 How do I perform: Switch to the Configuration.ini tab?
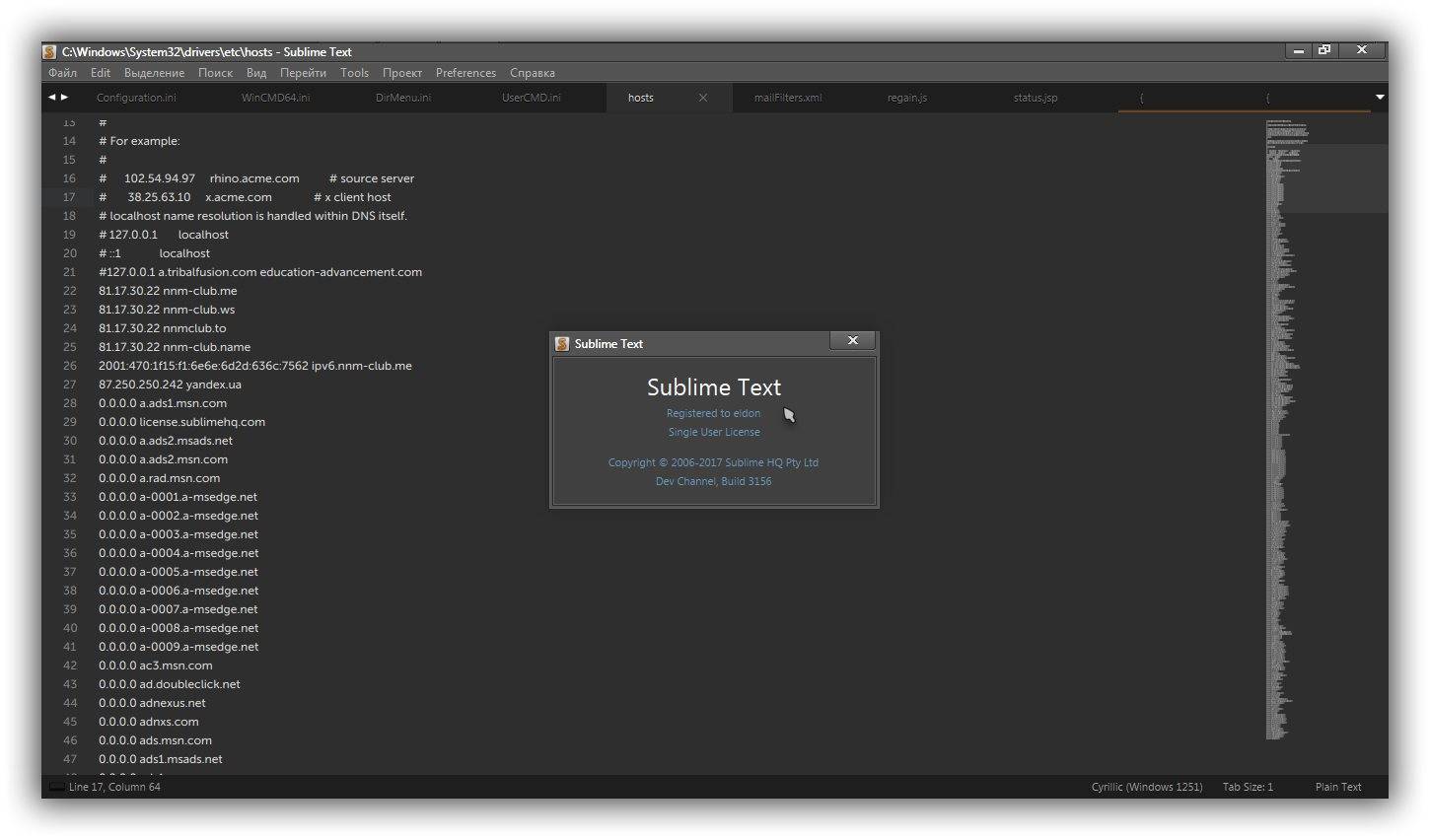pyautogui.click(x=136, y=98)
